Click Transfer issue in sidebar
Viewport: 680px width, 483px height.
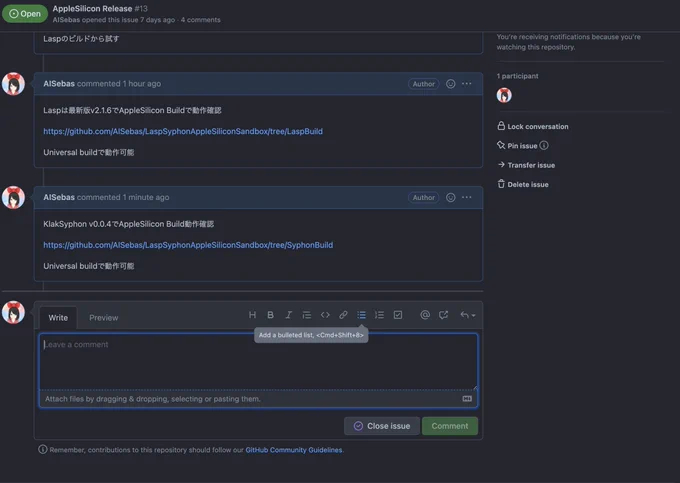526,165
